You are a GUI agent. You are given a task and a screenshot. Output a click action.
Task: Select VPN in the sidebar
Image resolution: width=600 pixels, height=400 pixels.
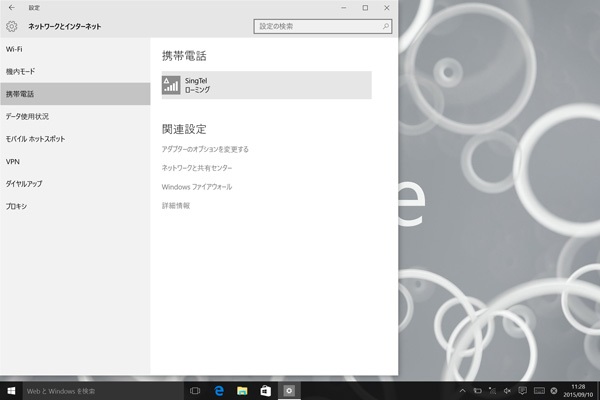point(75,162)
